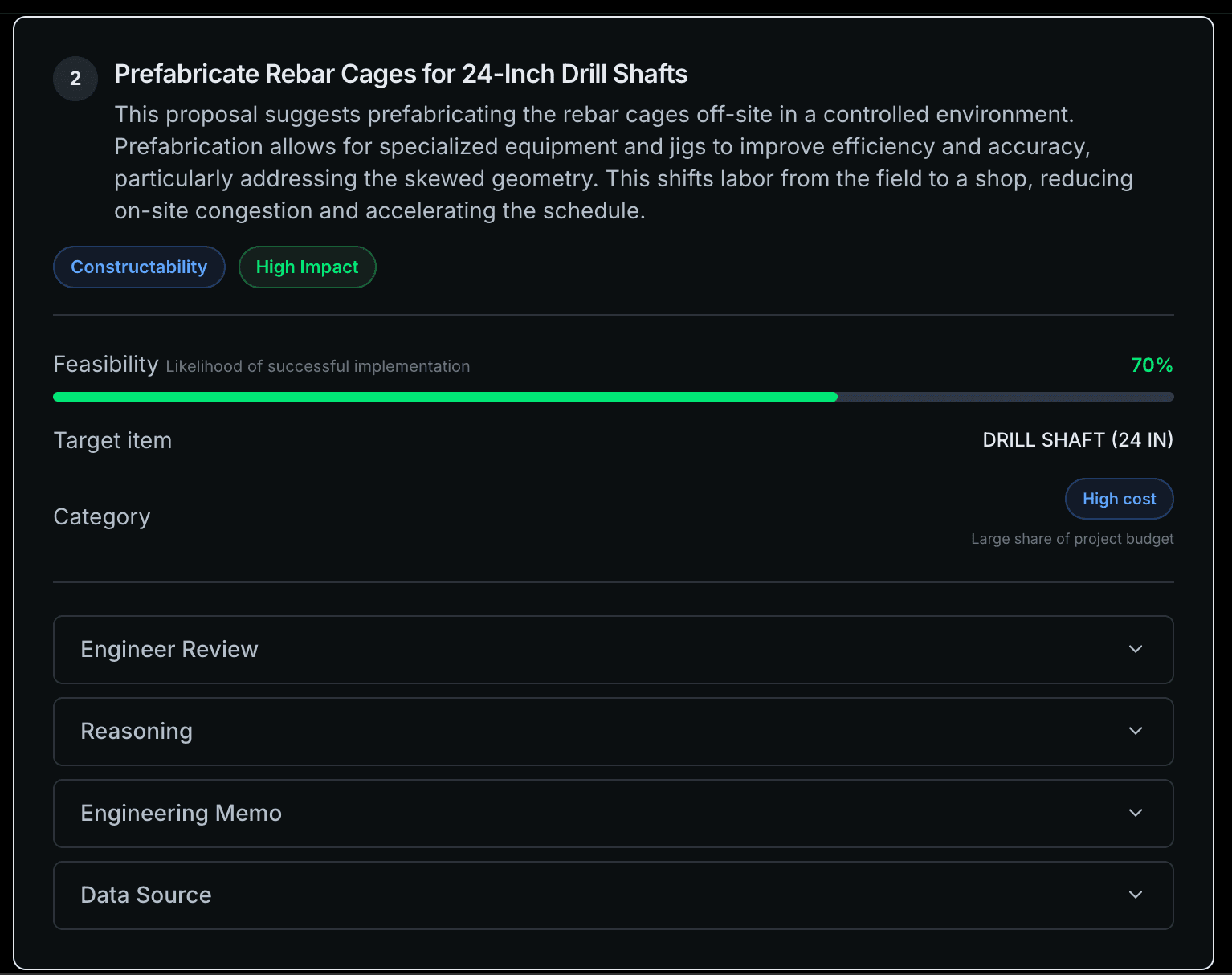Image resolution: width=1232 pixels, height=975 pixels.
Task: Open the Engineering Memo section label
Action: (182, 813)
